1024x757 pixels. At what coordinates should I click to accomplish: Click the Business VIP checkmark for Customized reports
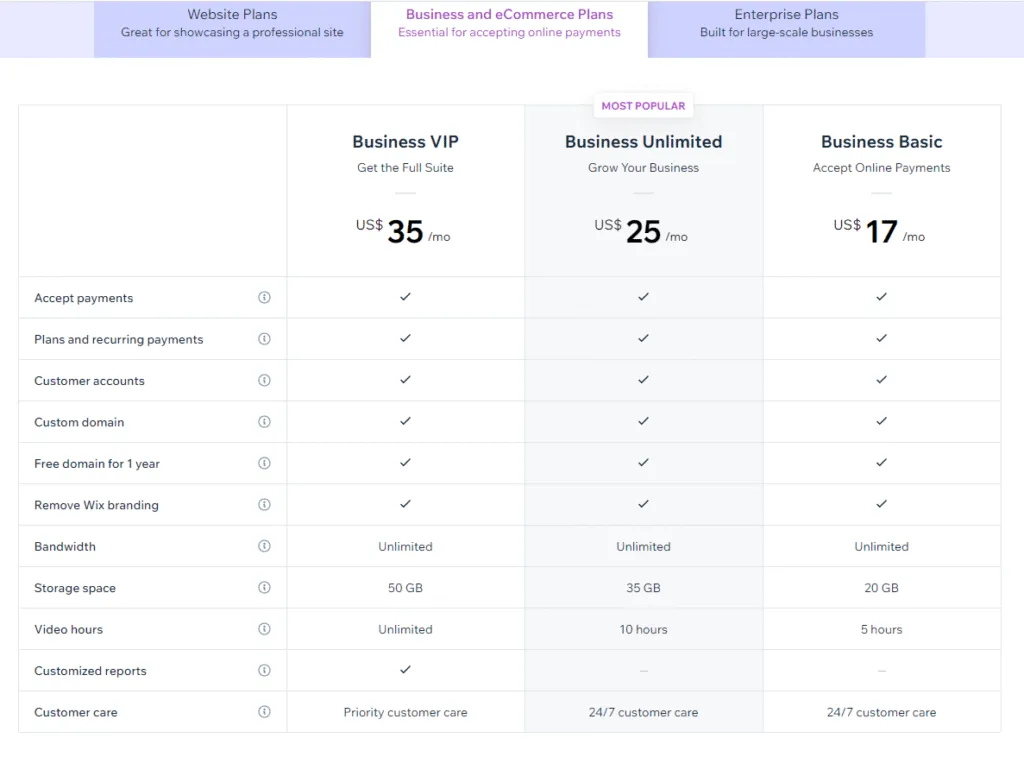click(x=405, y=670)
